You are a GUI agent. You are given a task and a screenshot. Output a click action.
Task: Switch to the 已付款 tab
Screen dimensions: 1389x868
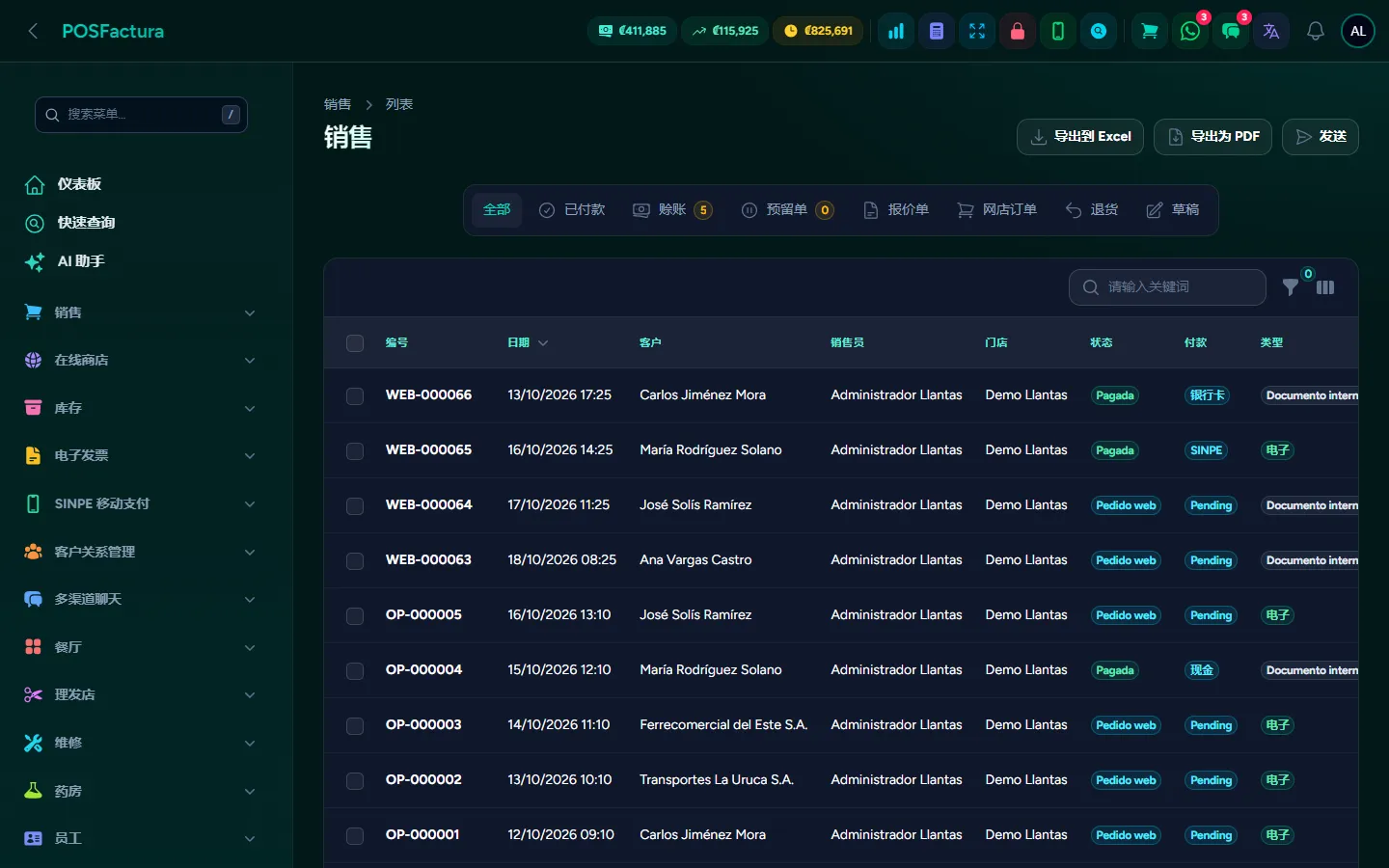coord(572,210)
